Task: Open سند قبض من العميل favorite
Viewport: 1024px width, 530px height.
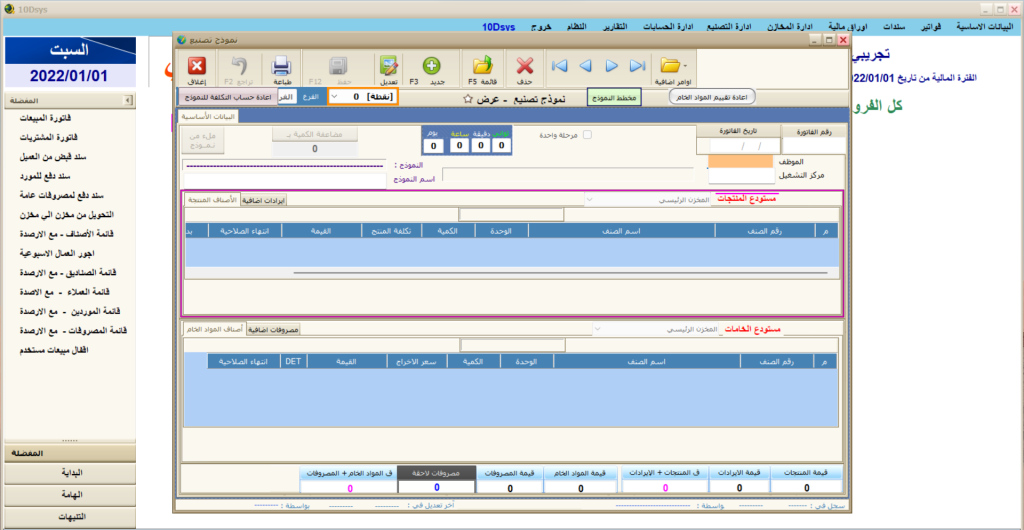Action: pos(50,157)
